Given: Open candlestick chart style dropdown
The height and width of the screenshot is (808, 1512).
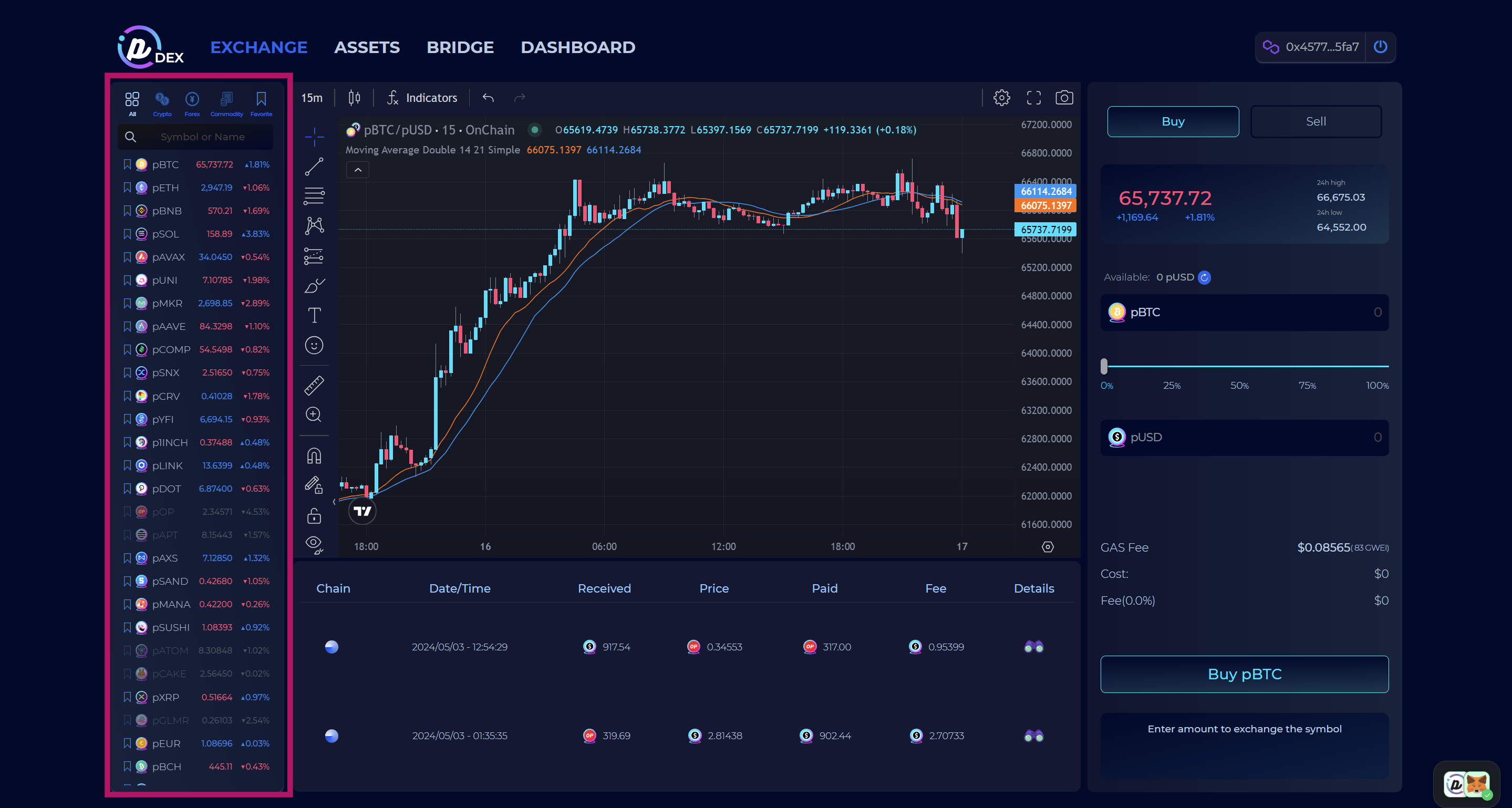Looking at the screenshot, I should pos(354,97).
